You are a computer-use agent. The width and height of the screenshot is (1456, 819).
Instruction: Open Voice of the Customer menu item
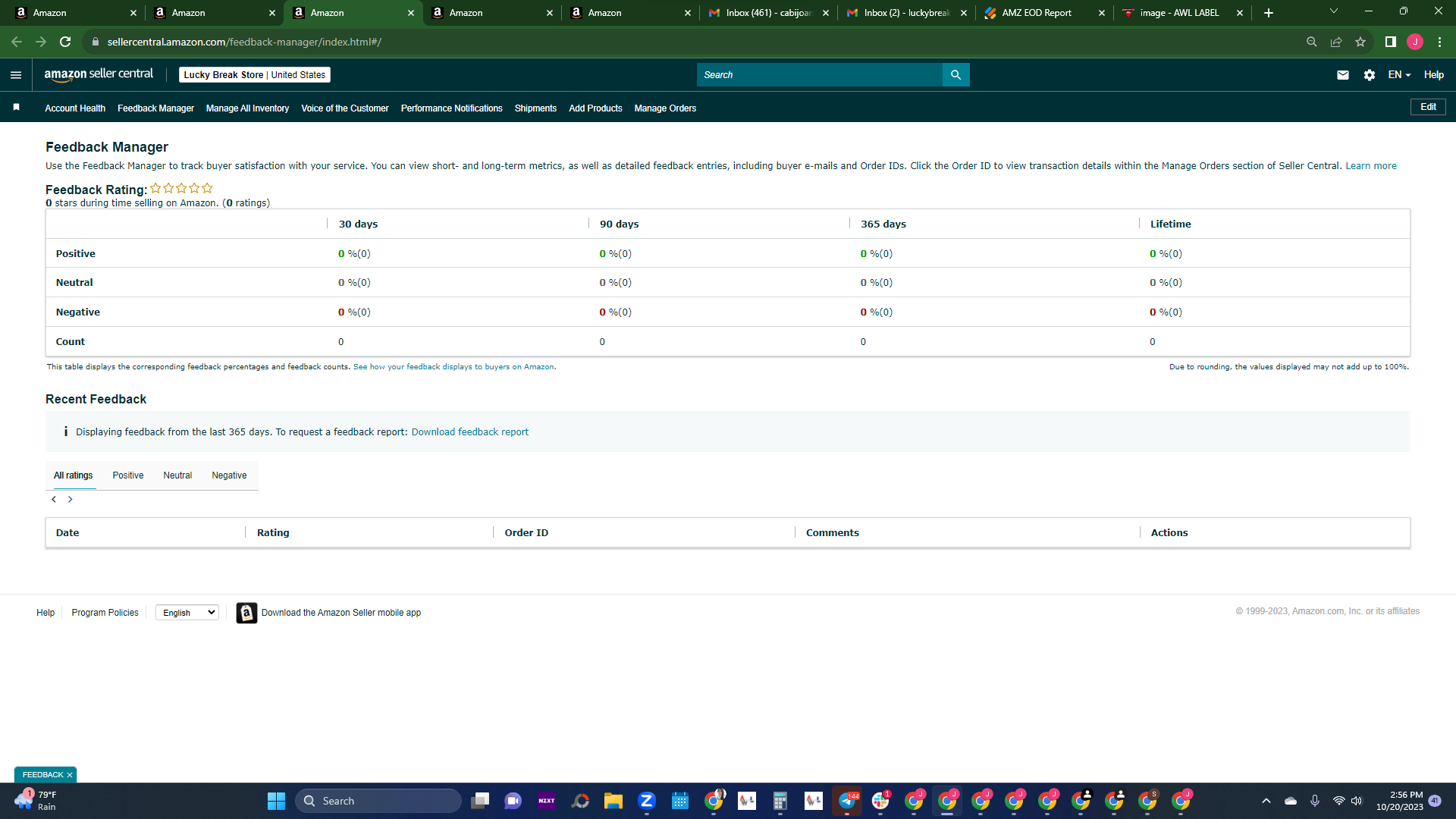[x=345, y=108]
